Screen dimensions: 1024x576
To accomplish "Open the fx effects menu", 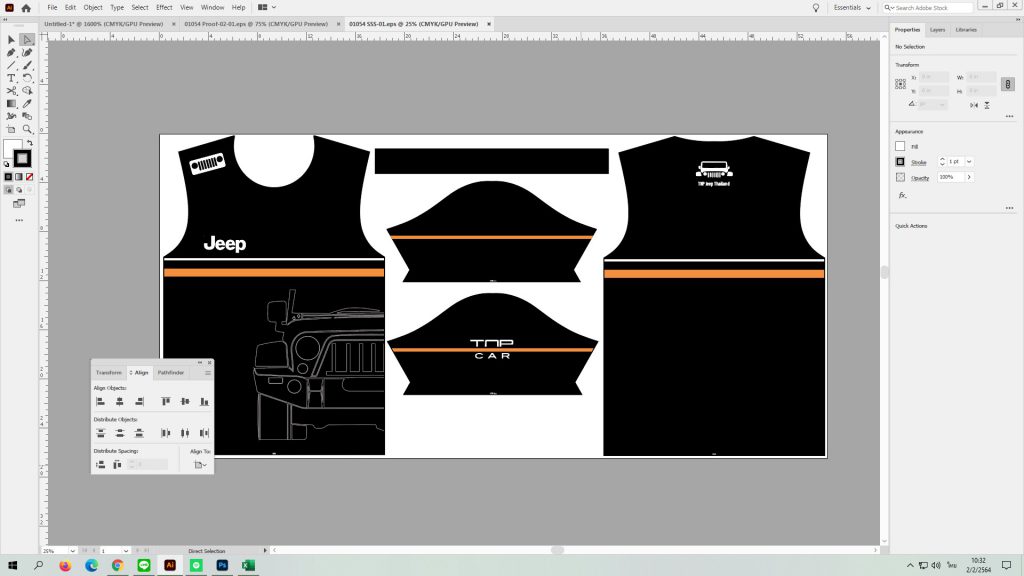I will (903, 195).
